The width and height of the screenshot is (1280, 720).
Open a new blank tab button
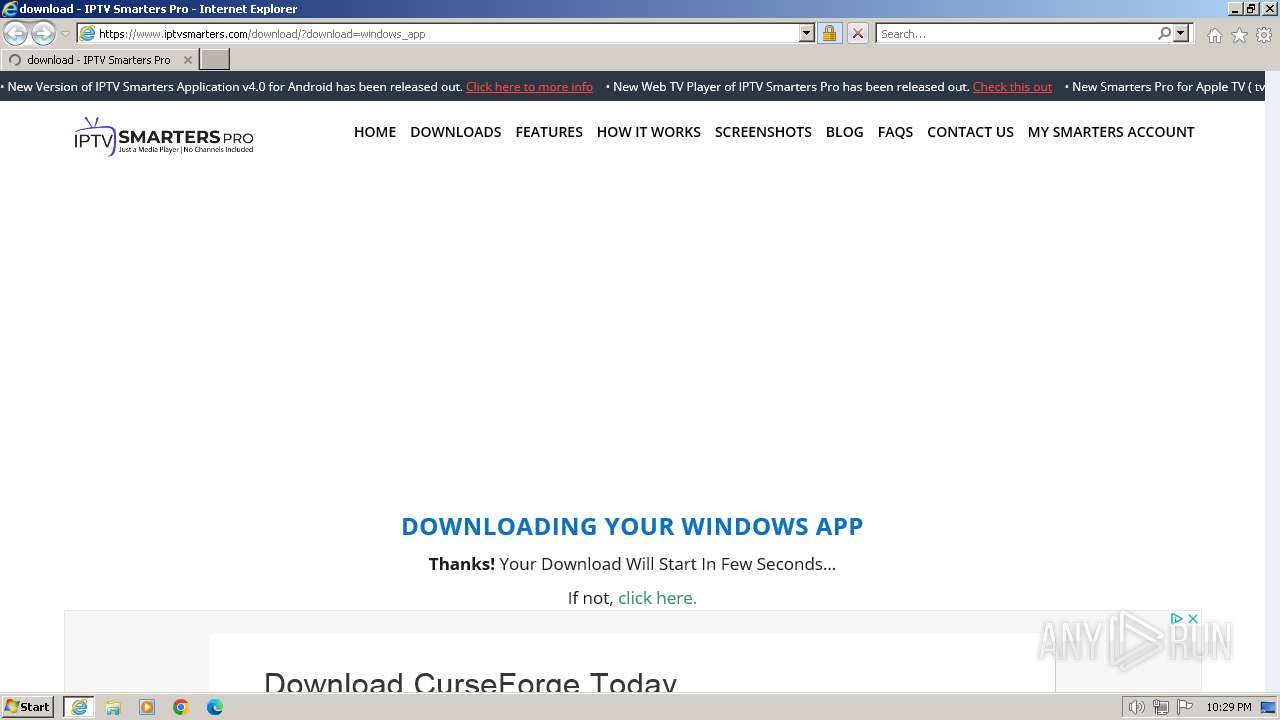[x=215, y=60]
